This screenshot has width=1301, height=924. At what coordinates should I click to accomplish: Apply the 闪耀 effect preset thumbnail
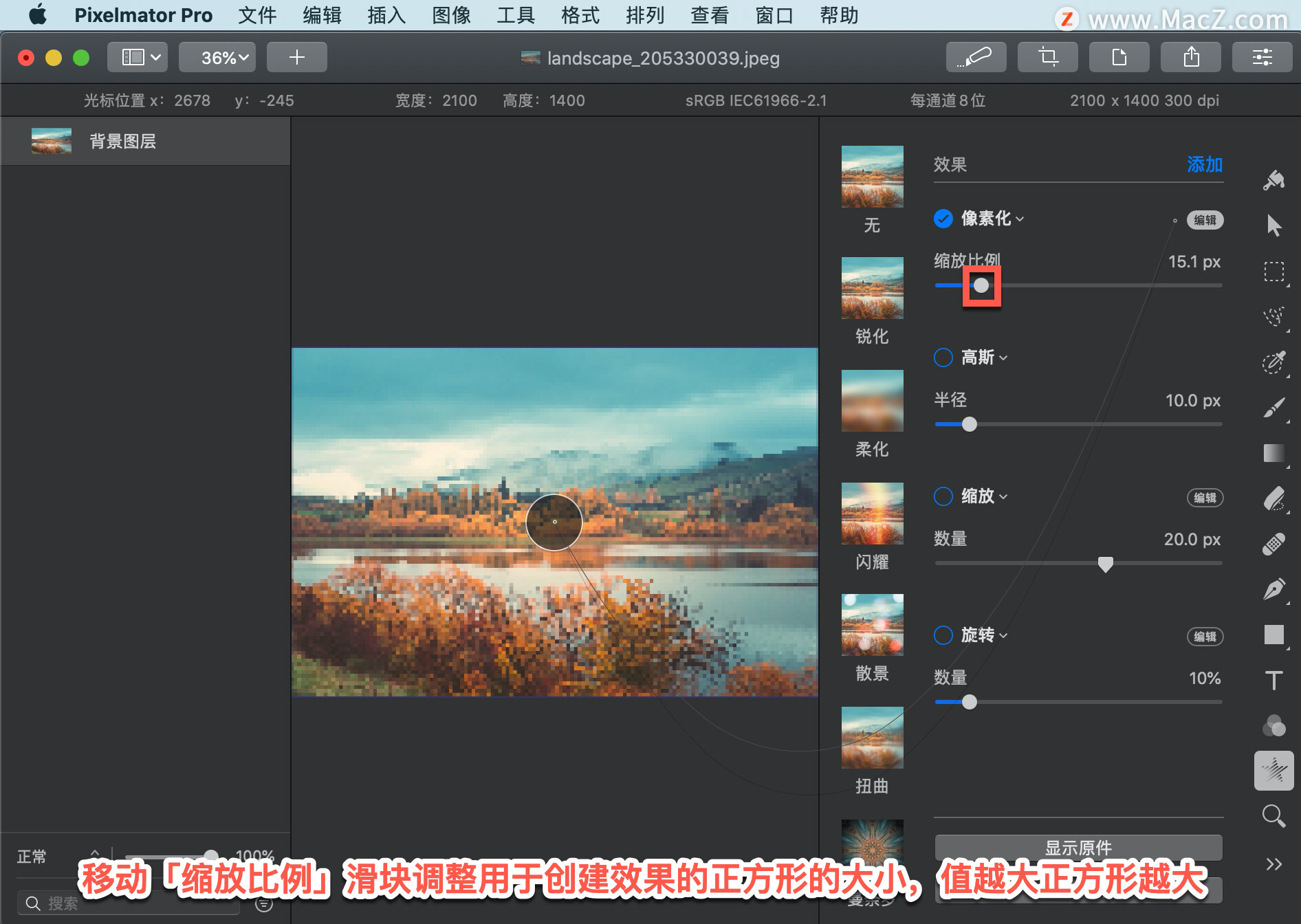click(x=872, y=514)
